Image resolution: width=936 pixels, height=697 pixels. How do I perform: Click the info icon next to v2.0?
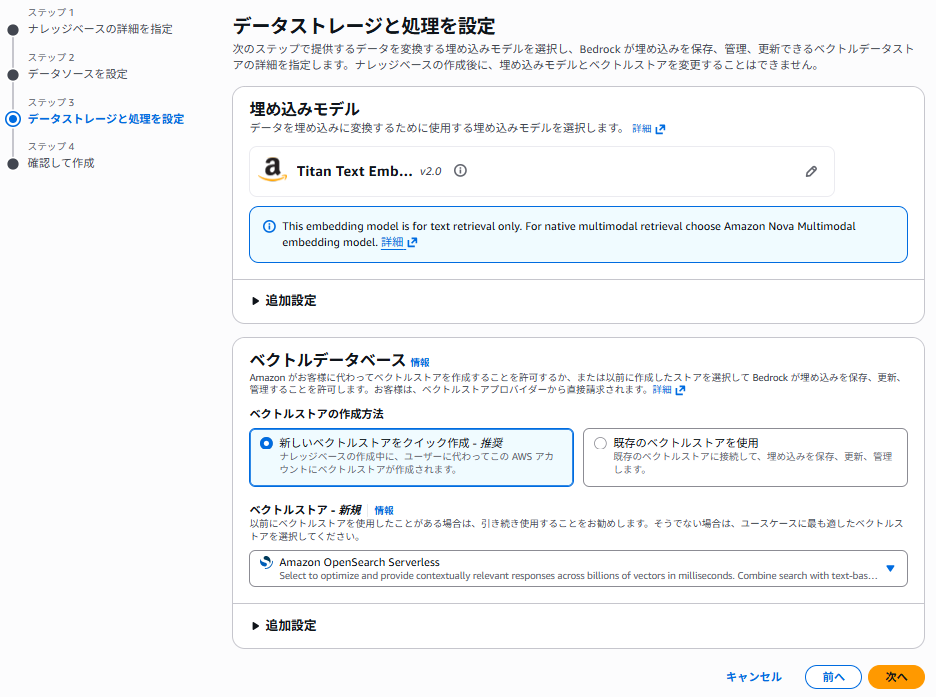[x=460, y=171]
